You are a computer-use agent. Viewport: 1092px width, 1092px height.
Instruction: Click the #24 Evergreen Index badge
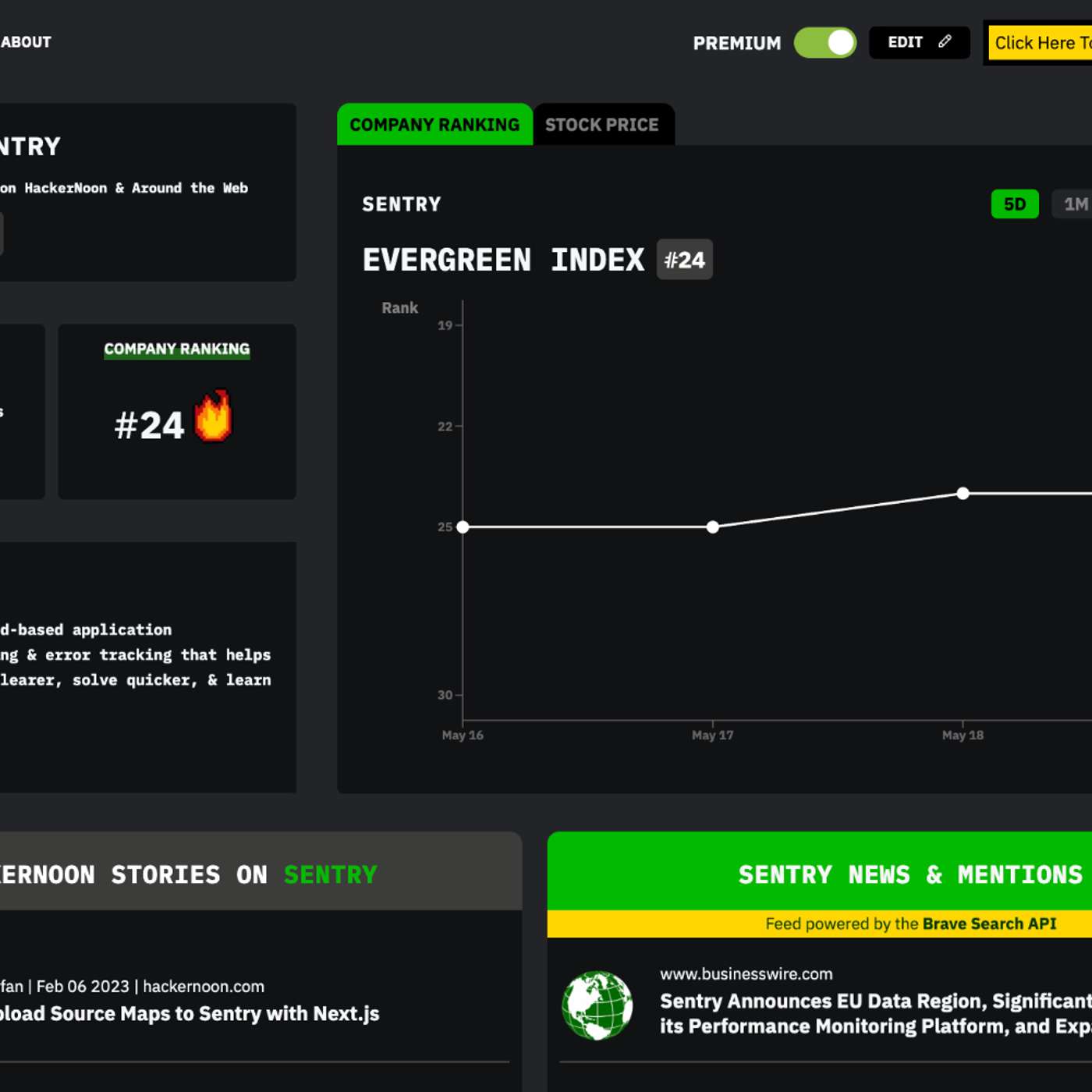point(684,260)
